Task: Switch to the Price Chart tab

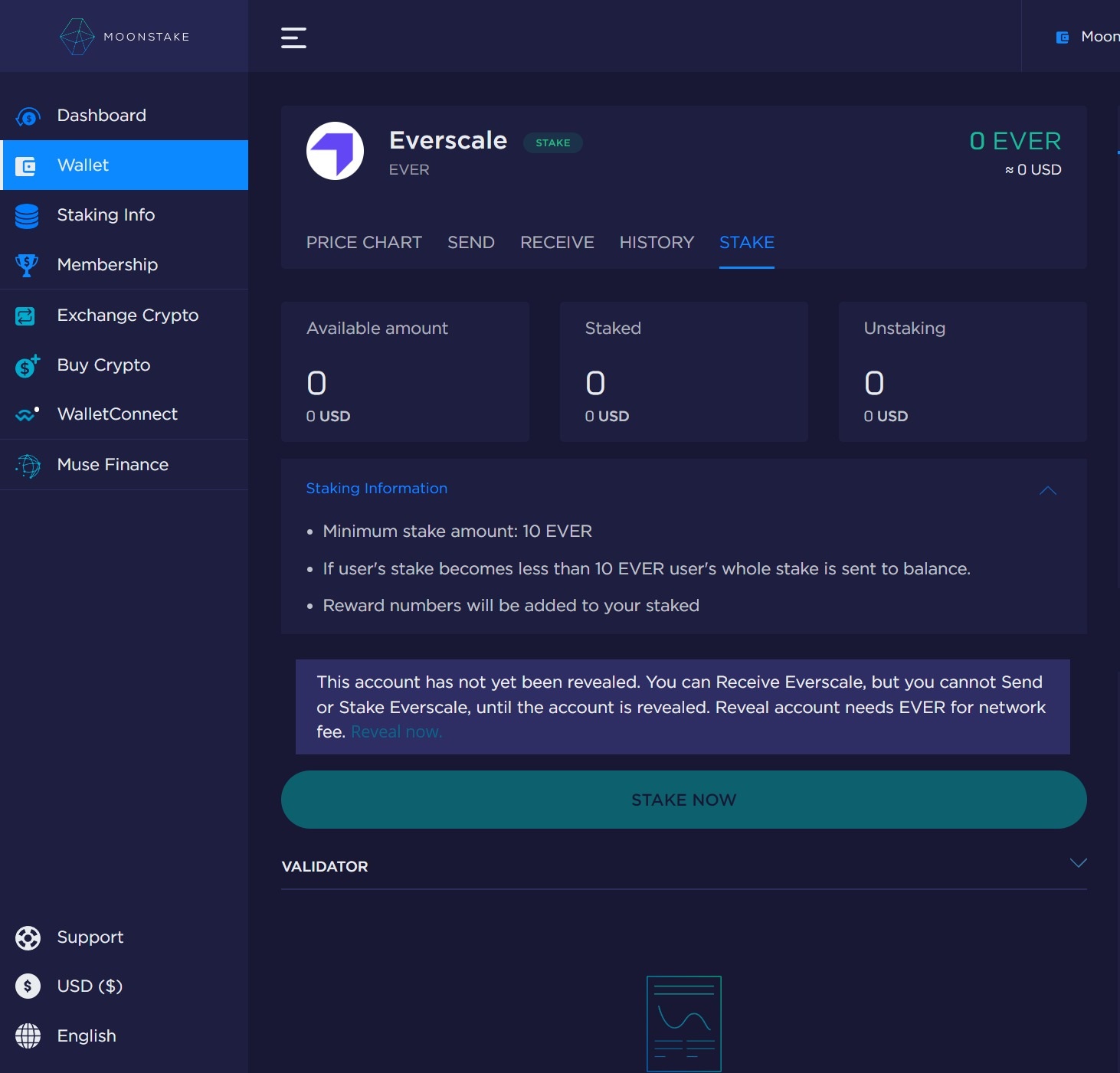Action: (x=364, y=243)
